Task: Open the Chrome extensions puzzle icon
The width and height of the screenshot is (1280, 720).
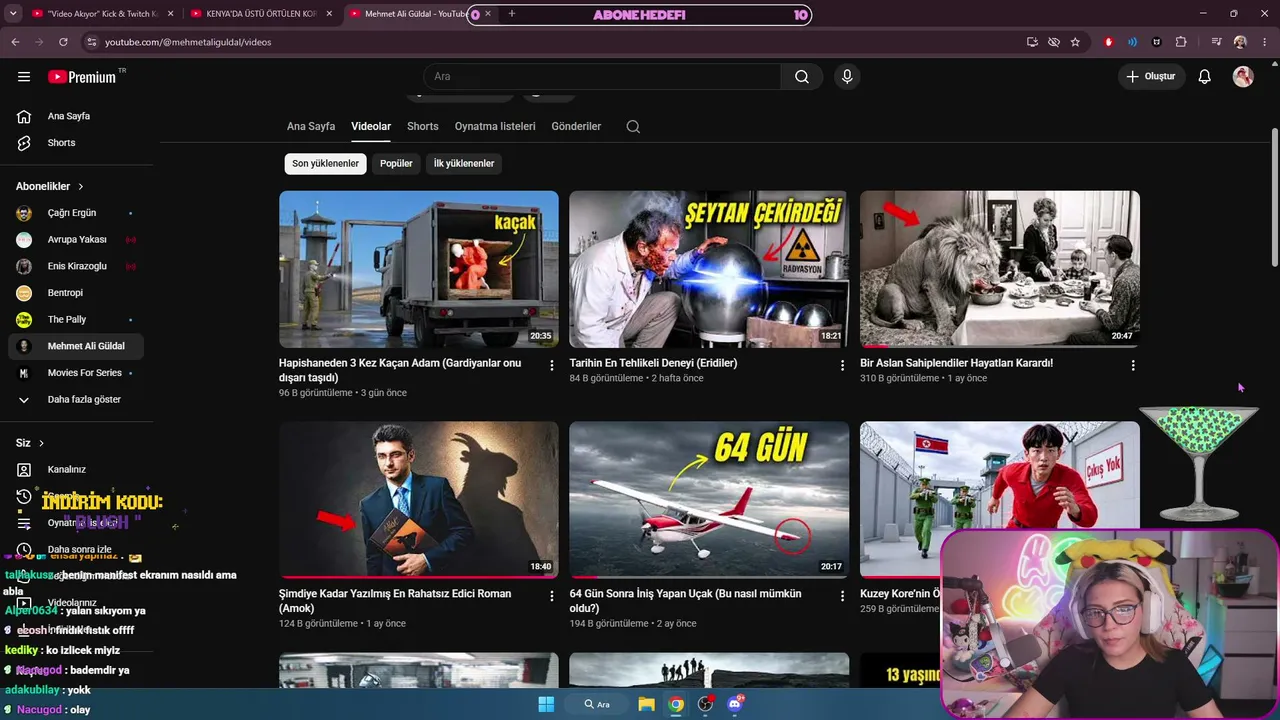Action: pos(1181,42)
